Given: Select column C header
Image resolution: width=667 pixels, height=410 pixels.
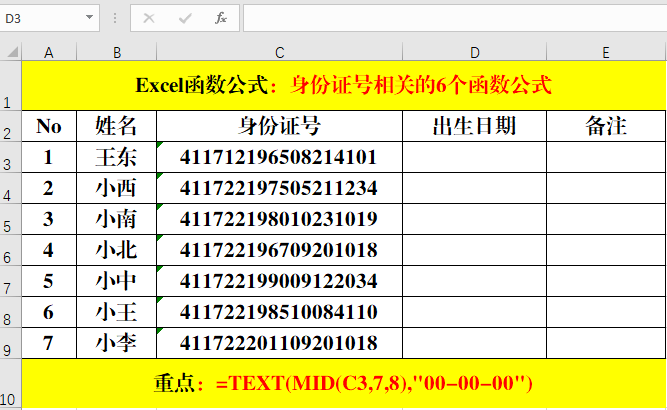Looking at the screenshot, I should (279, 53).
